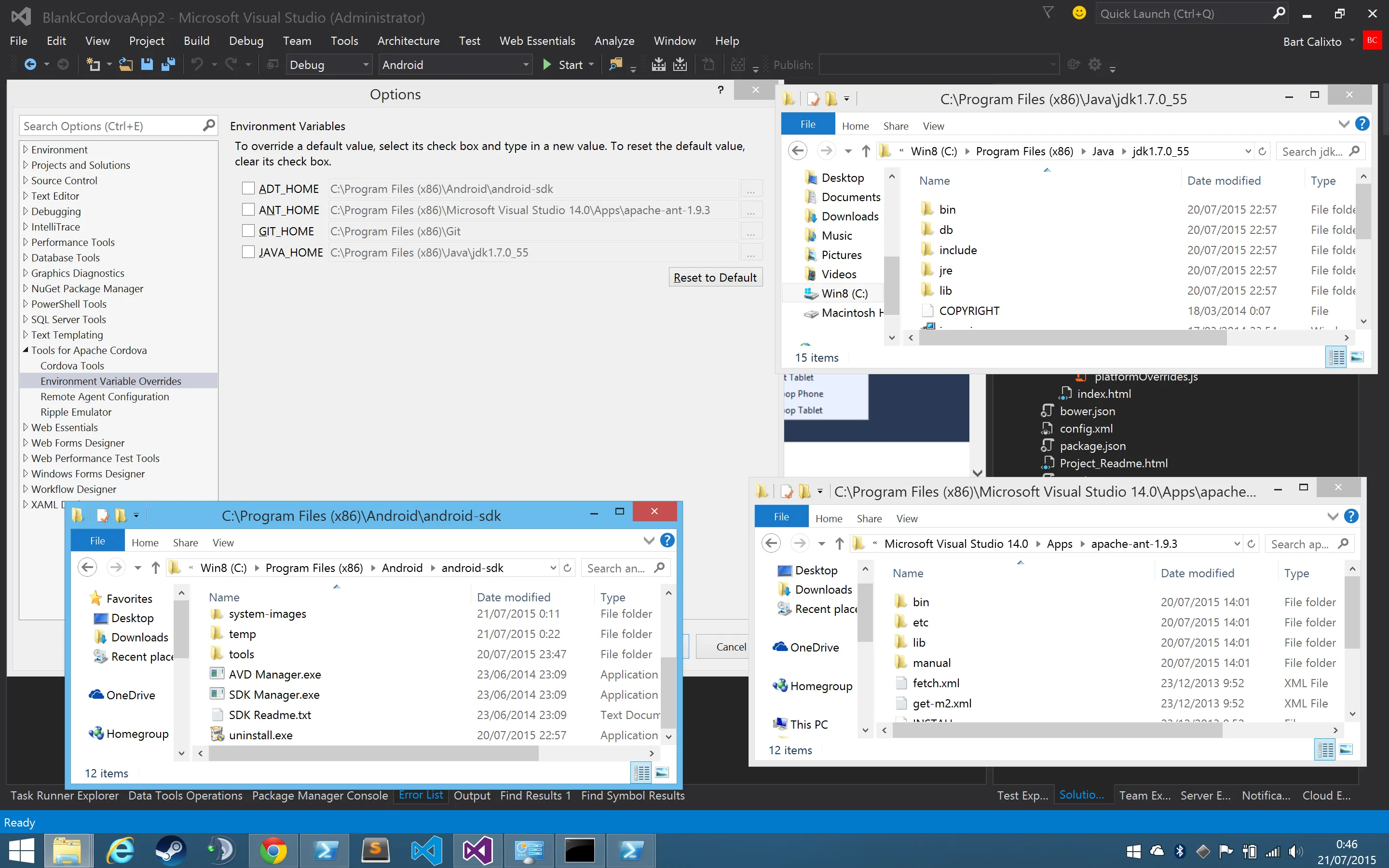Viewport: 1389px width, 868px height.
Task: Open config.xml in Solution Explorer
Action: pyautogui.click(x=1086, y=428)
